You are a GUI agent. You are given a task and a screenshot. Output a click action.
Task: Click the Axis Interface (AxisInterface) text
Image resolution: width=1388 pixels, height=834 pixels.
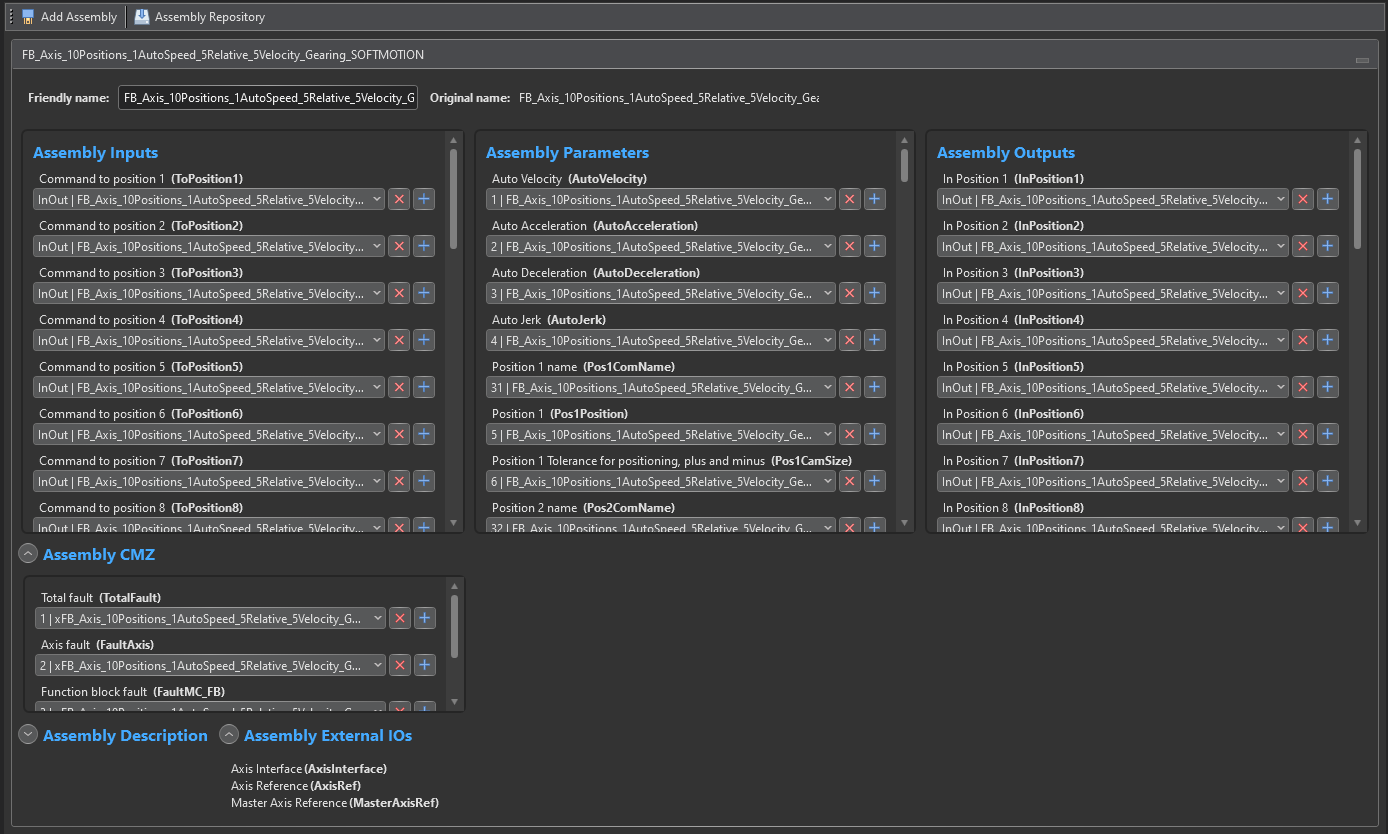pos(309,769)
